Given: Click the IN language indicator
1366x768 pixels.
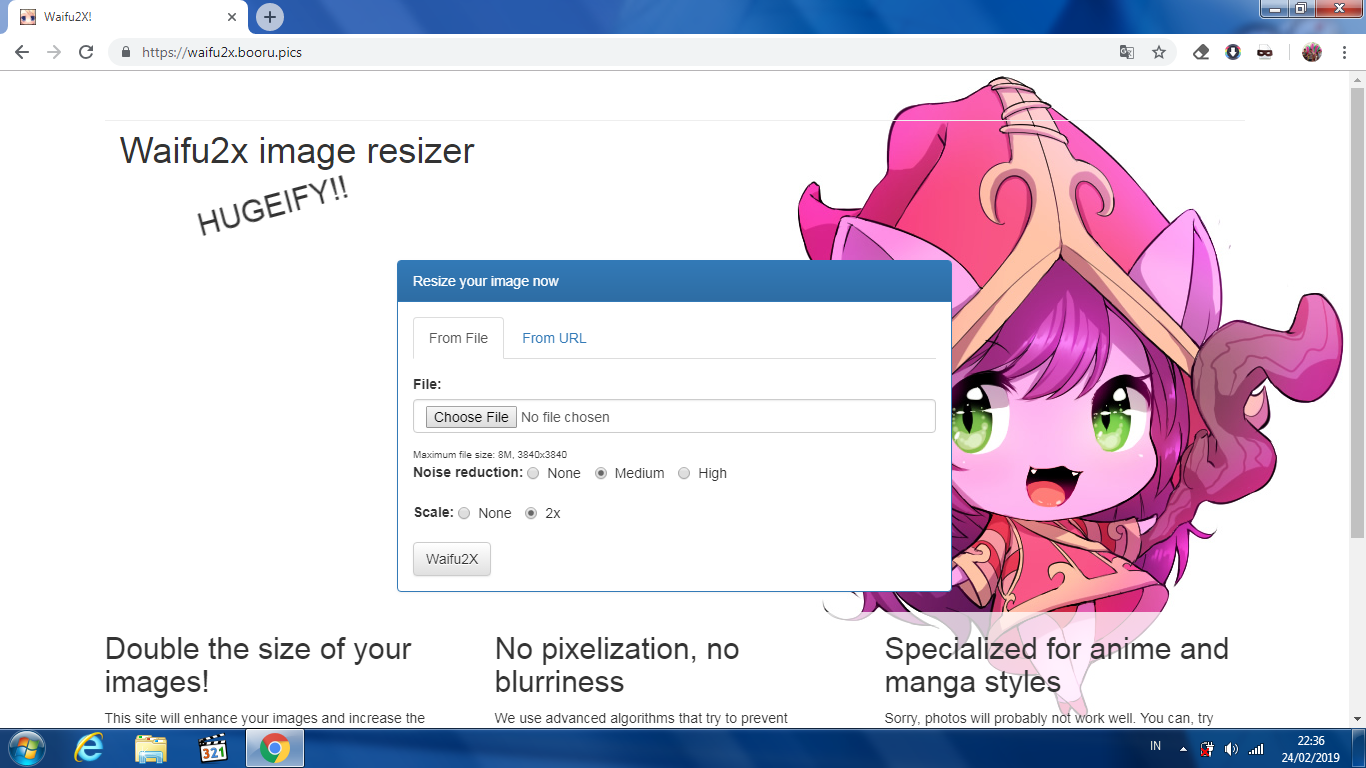Looking at the screenshot, I should click(x=1156, y=747).
